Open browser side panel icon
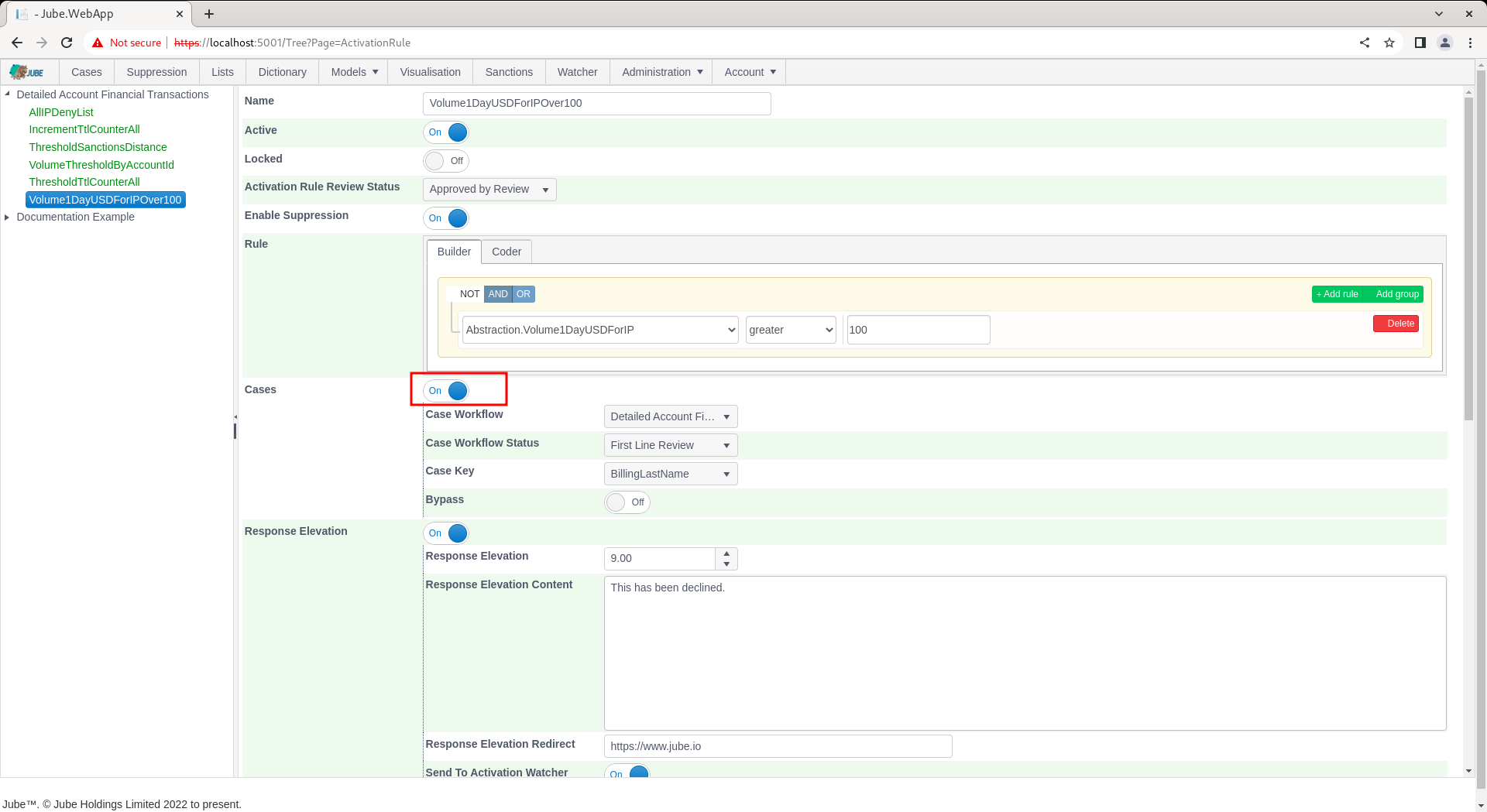 (x=1420, y=43)
